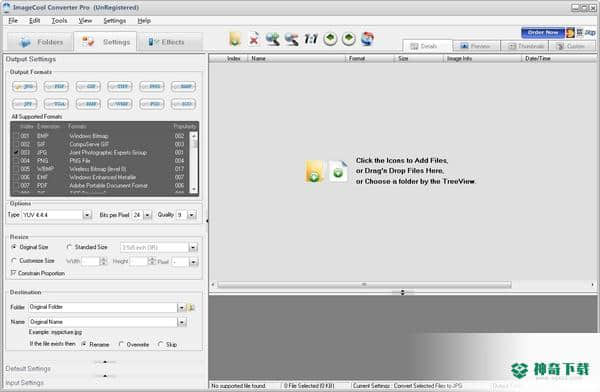The image size is (600, 392).
Task: Click the add folder toolbar icon
Action: [235, 39]
